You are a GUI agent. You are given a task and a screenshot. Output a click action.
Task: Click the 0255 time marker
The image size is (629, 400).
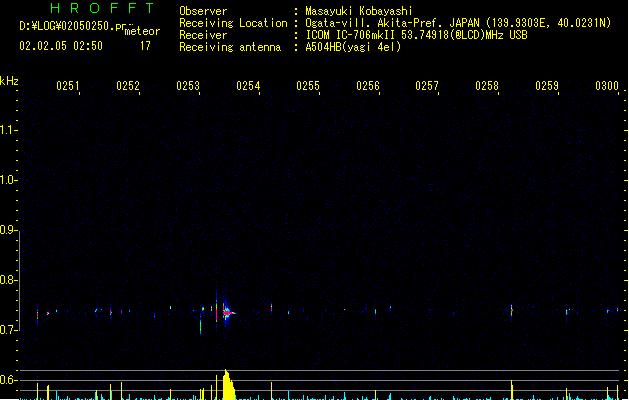coord(308,86)
